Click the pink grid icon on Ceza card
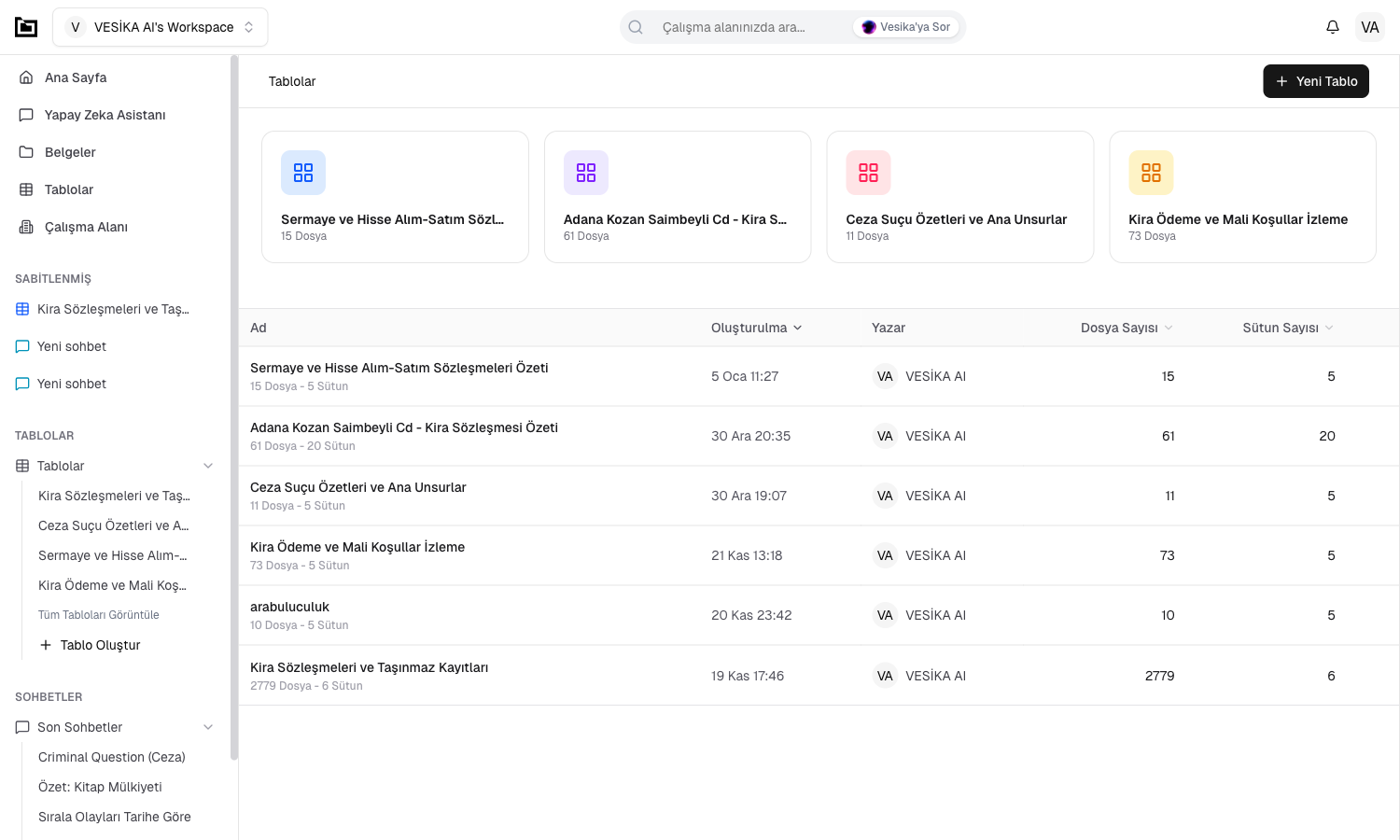Viewport: 1400px width, 840px height. [868, 173]
